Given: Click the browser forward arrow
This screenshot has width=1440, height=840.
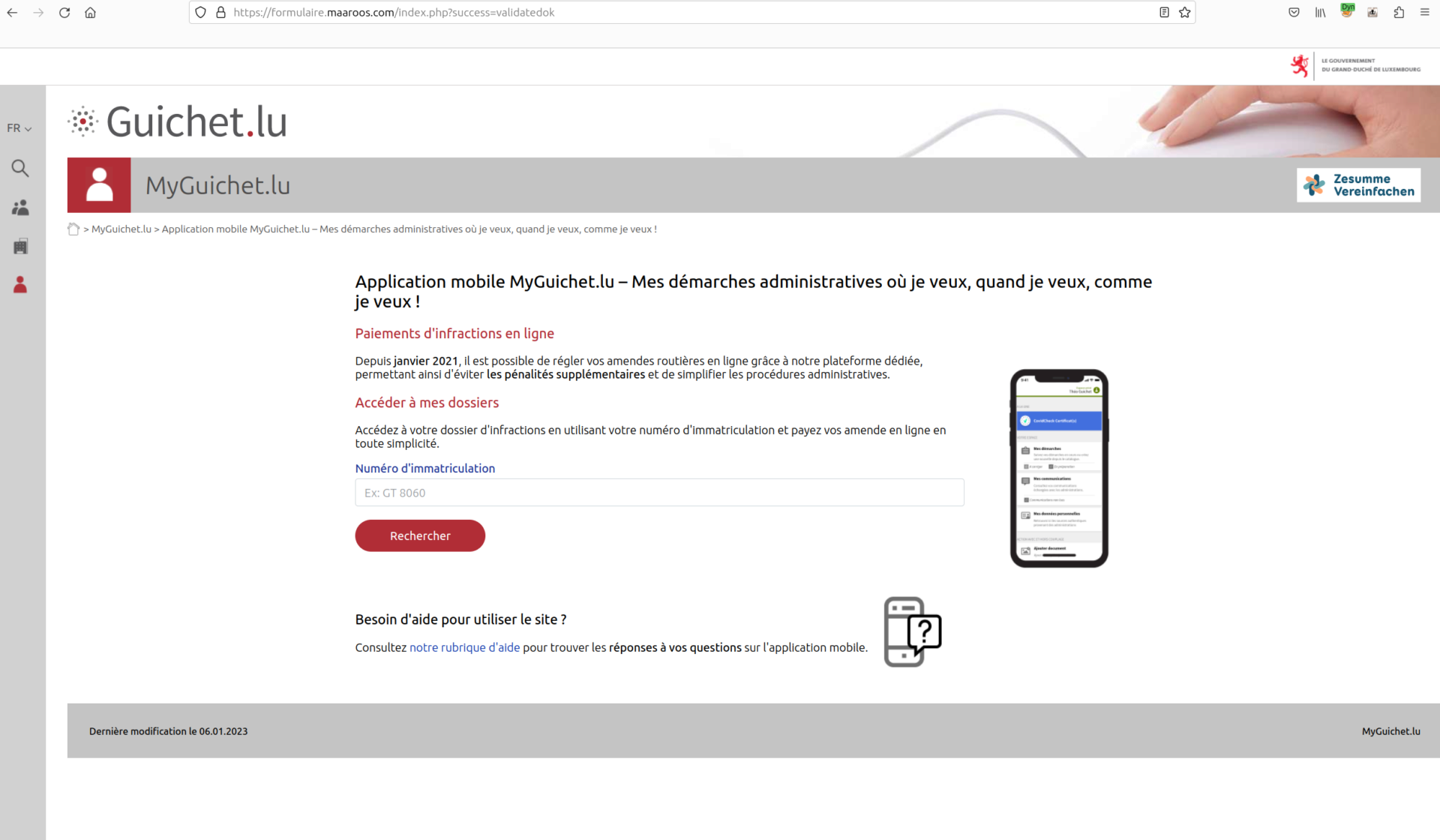Looking at the screenshot, I should click(38, 13).
